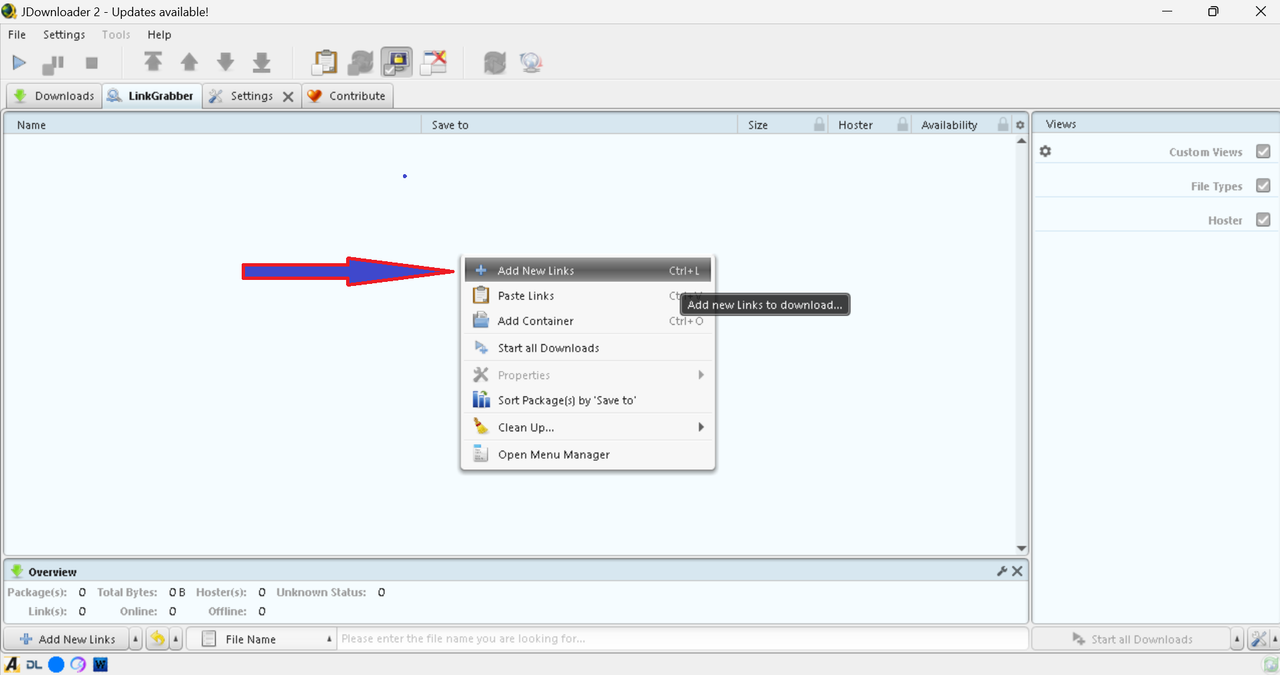Start downloads with the toolbar play icon
1280x675 pixels.
(x=19, y=63)
